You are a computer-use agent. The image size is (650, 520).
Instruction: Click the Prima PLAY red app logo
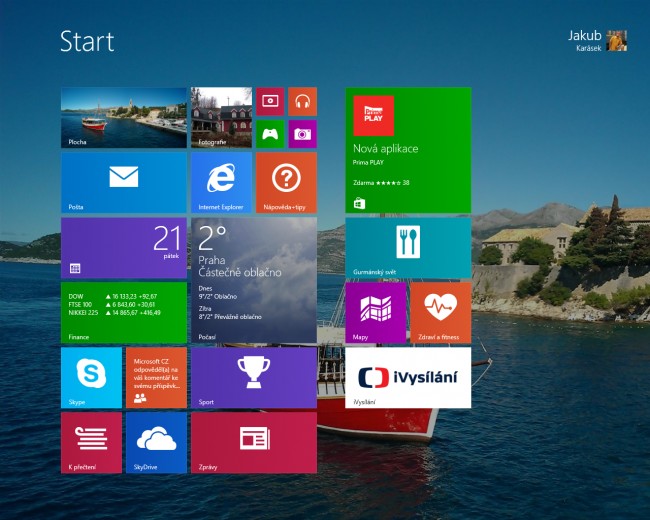(374, 116)
